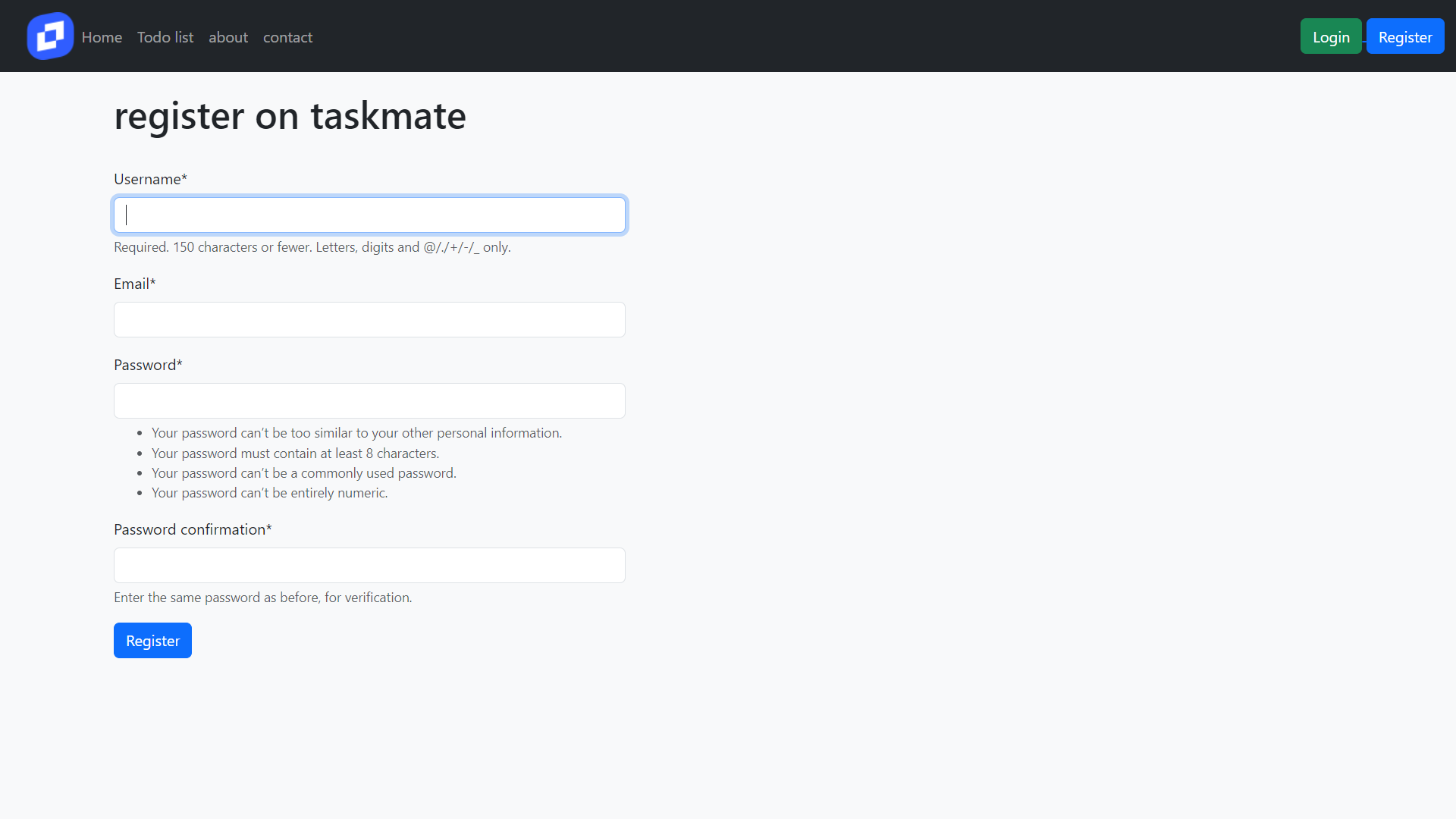The width and height of the screenshot is (1456, 819).
Task: Go to Todo list via navigation
Action: coord(165,37)
